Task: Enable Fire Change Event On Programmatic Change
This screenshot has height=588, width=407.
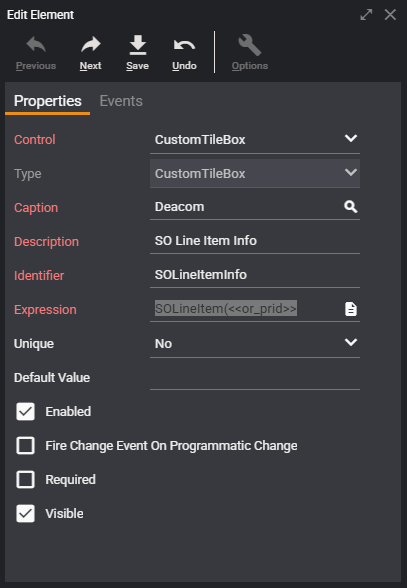Action: 26,446
